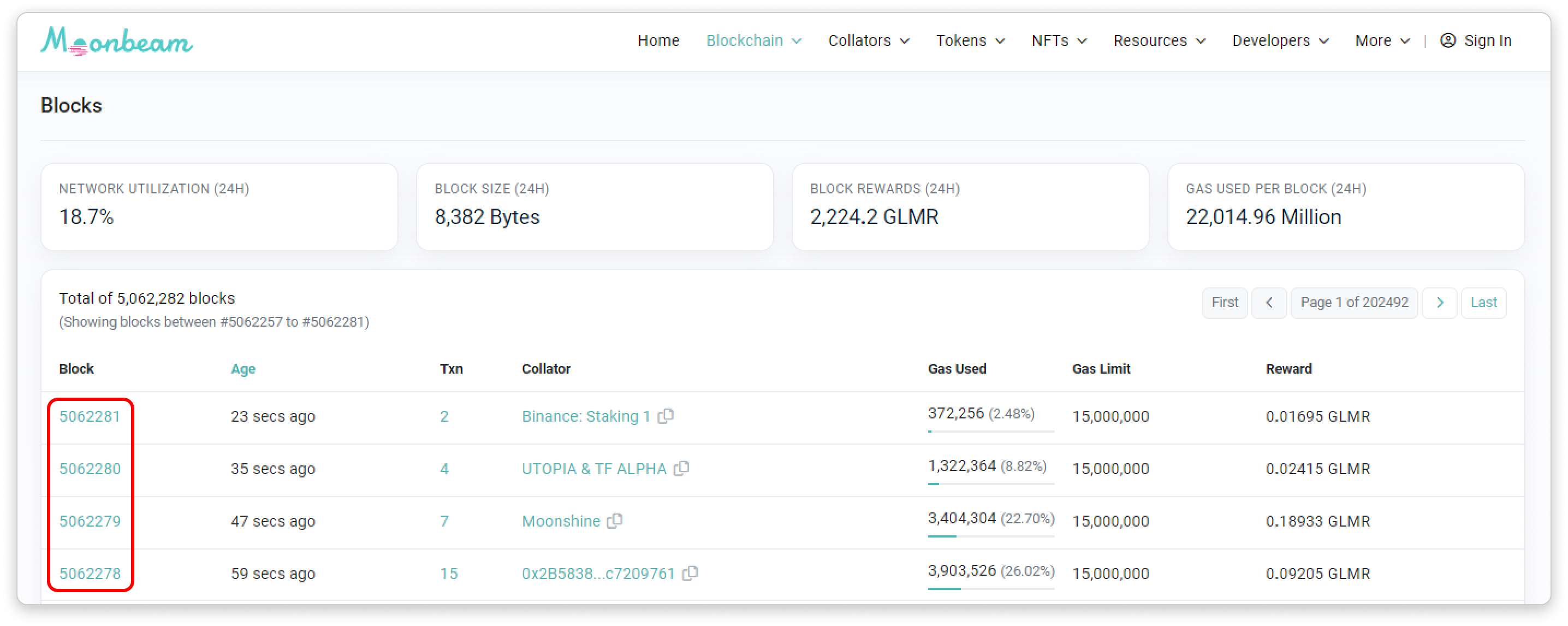This screenshot has width=1568, height=626.
Task: View 15 transactions in block 5062278
Action: (x=449, y=574)
